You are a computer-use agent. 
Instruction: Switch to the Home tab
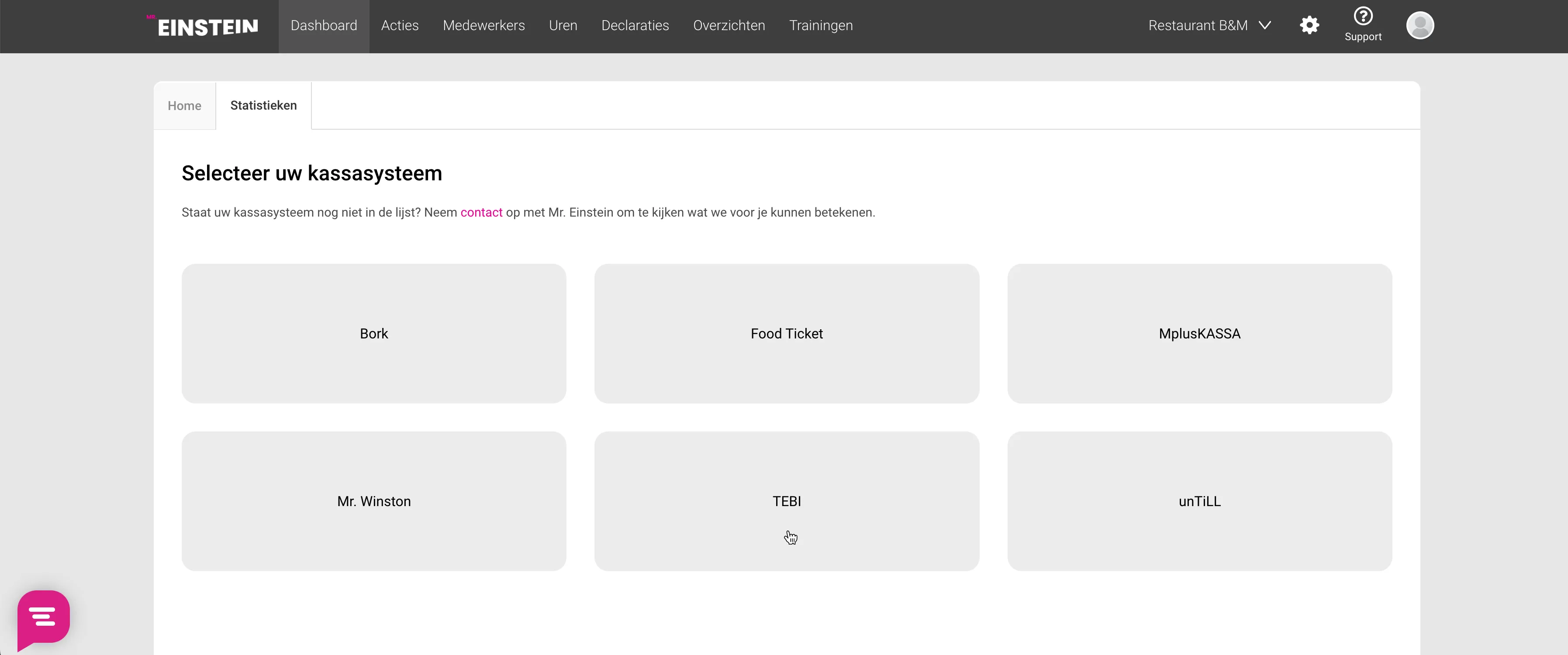coord(184,106)
